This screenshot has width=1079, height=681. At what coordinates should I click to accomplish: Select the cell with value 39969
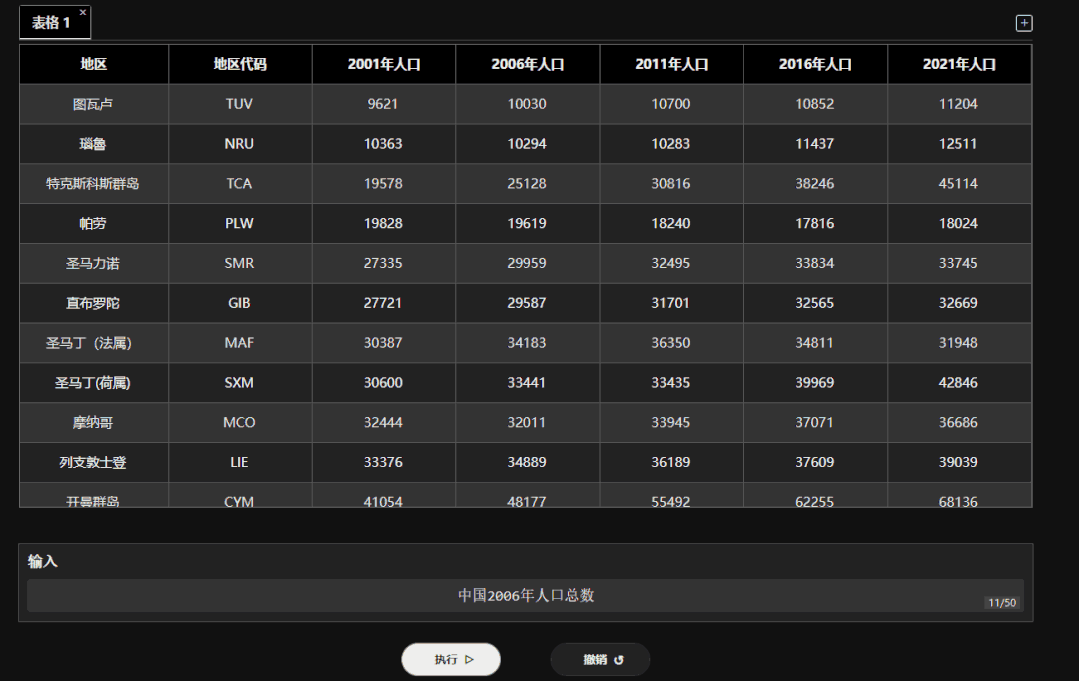click(x=815, y=383)
